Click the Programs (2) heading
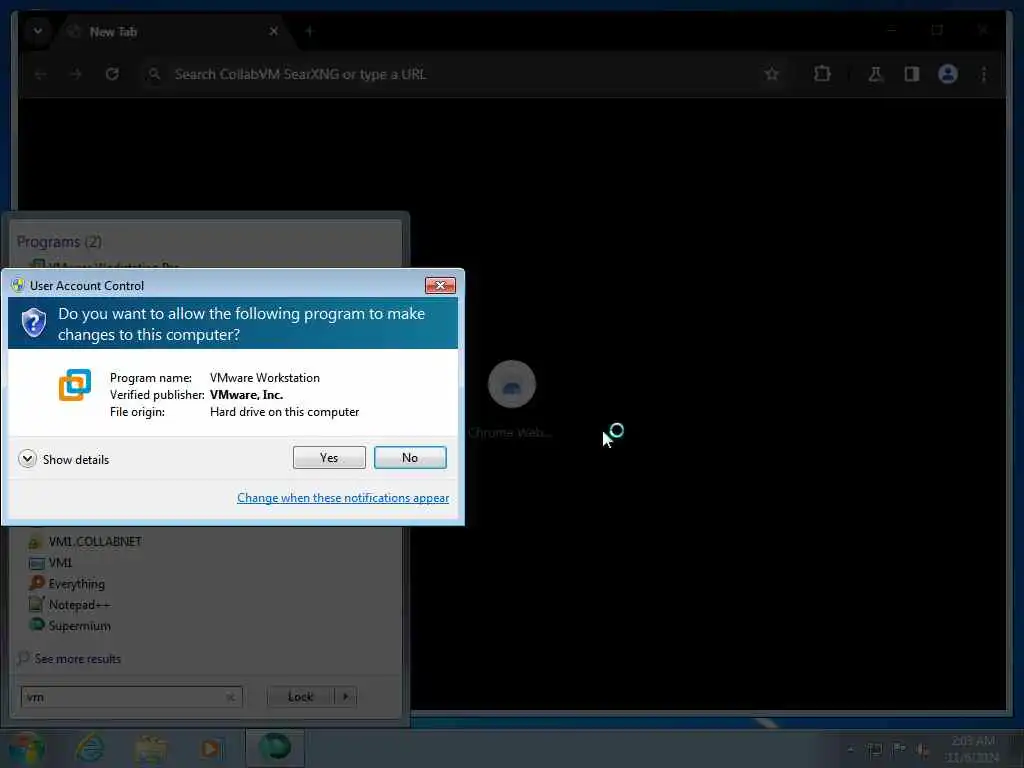 [x=59, y=242]
